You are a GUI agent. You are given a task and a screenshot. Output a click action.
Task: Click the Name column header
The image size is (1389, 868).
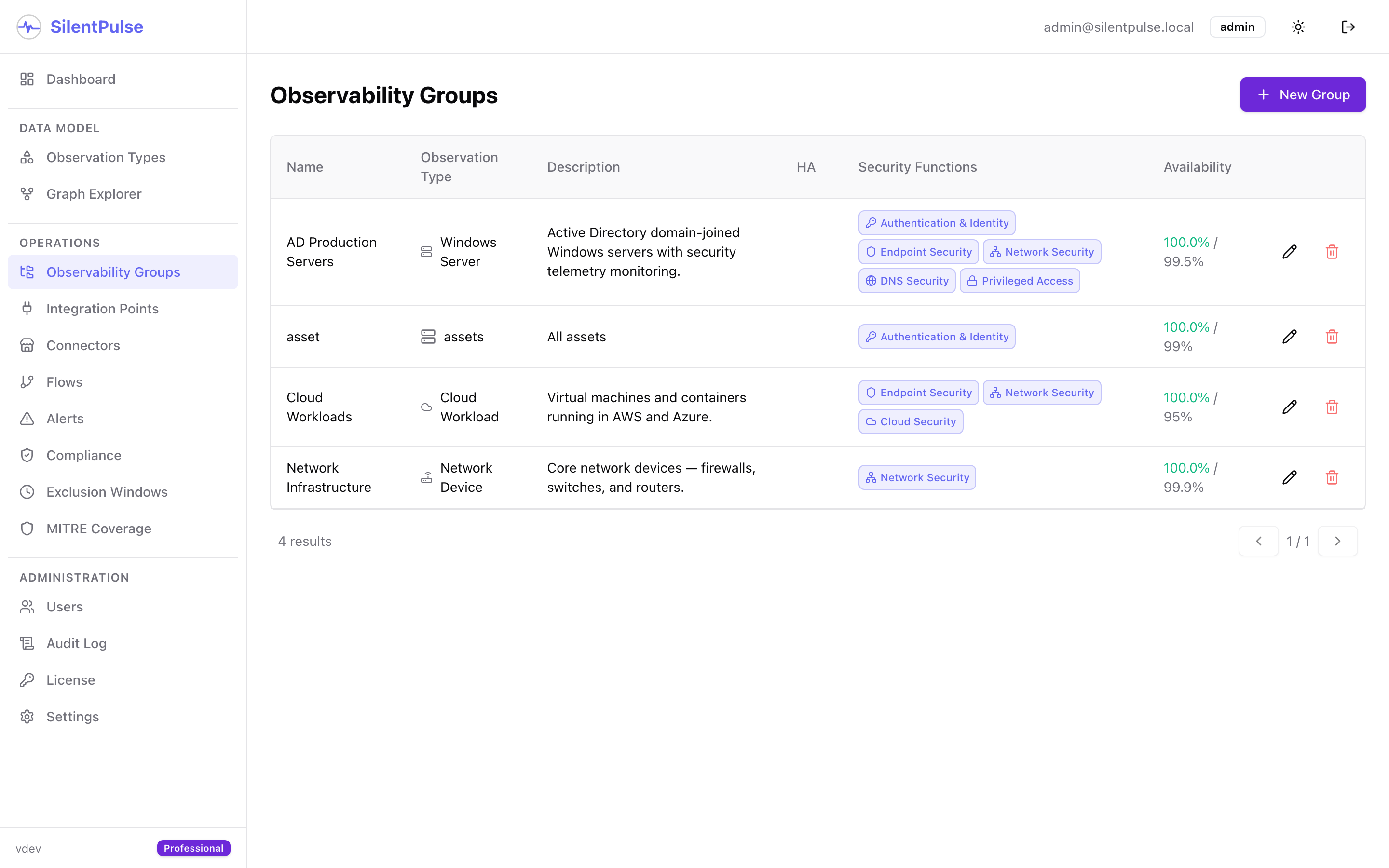click(305, 167)
